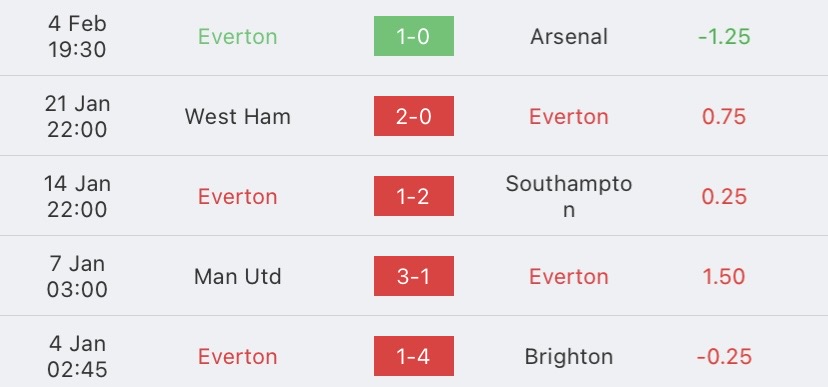Click red Everton name in 21 Jan row
Viewport: 828px width, 387px height.
click(x=569, y=117)
